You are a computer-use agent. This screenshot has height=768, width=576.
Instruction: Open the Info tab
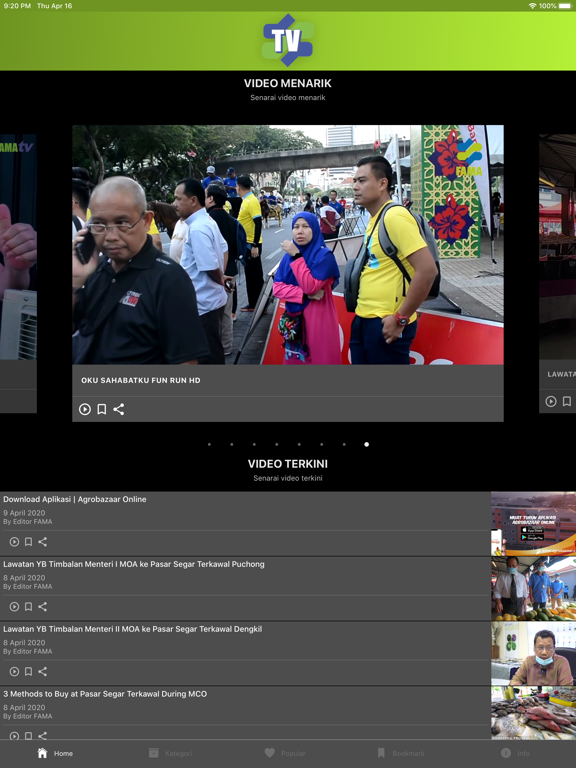click(515, 753)
